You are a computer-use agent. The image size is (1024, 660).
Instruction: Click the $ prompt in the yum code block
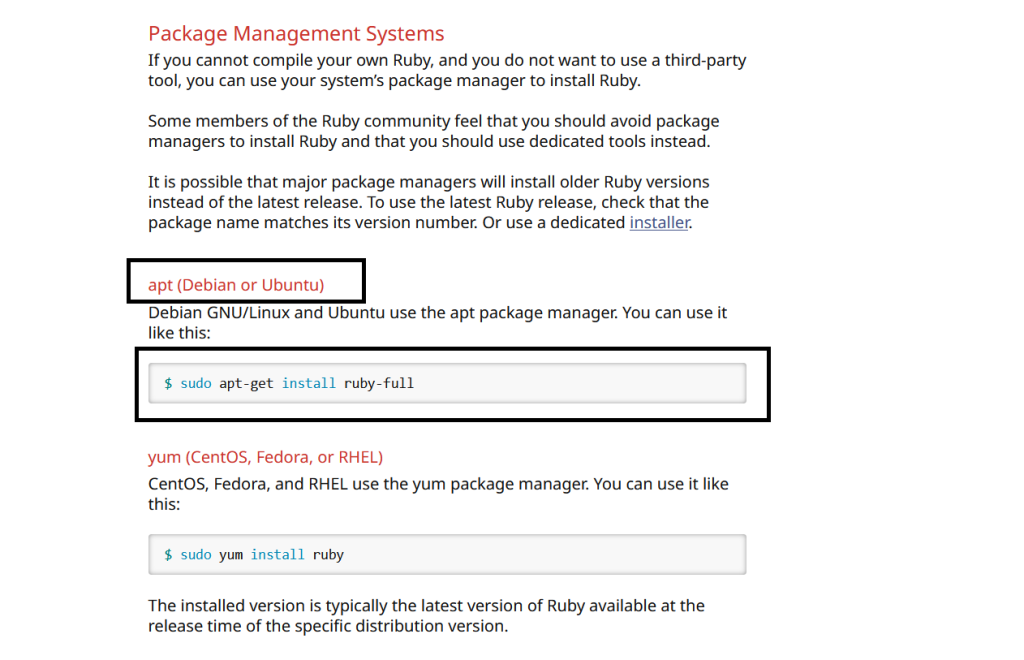pos(168,554)
